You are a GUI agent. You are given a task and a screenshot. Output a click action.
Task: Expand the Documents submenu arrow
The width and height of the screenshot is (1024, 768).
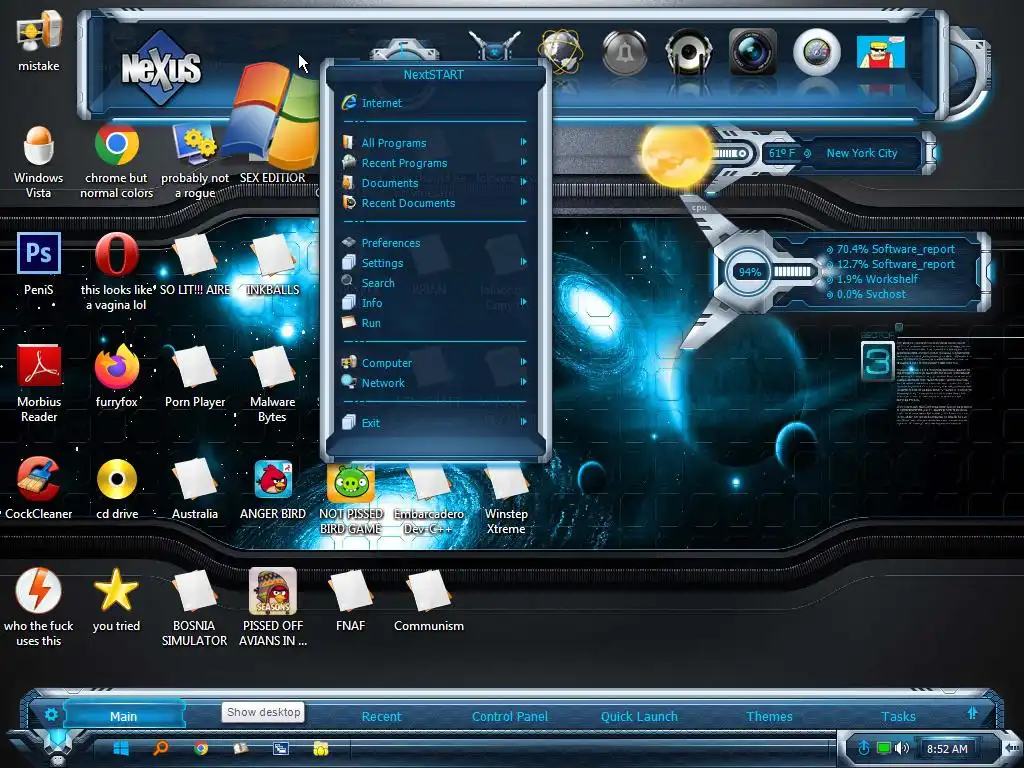[523, 182]
